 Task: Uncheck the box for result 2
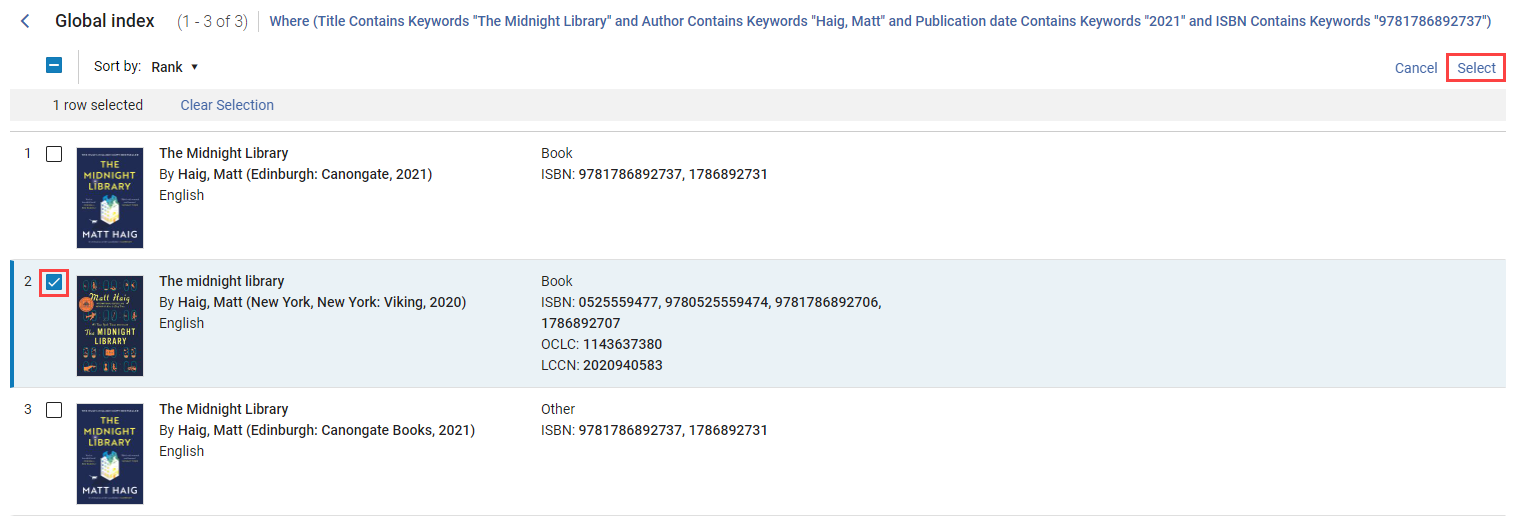(54, 282)
